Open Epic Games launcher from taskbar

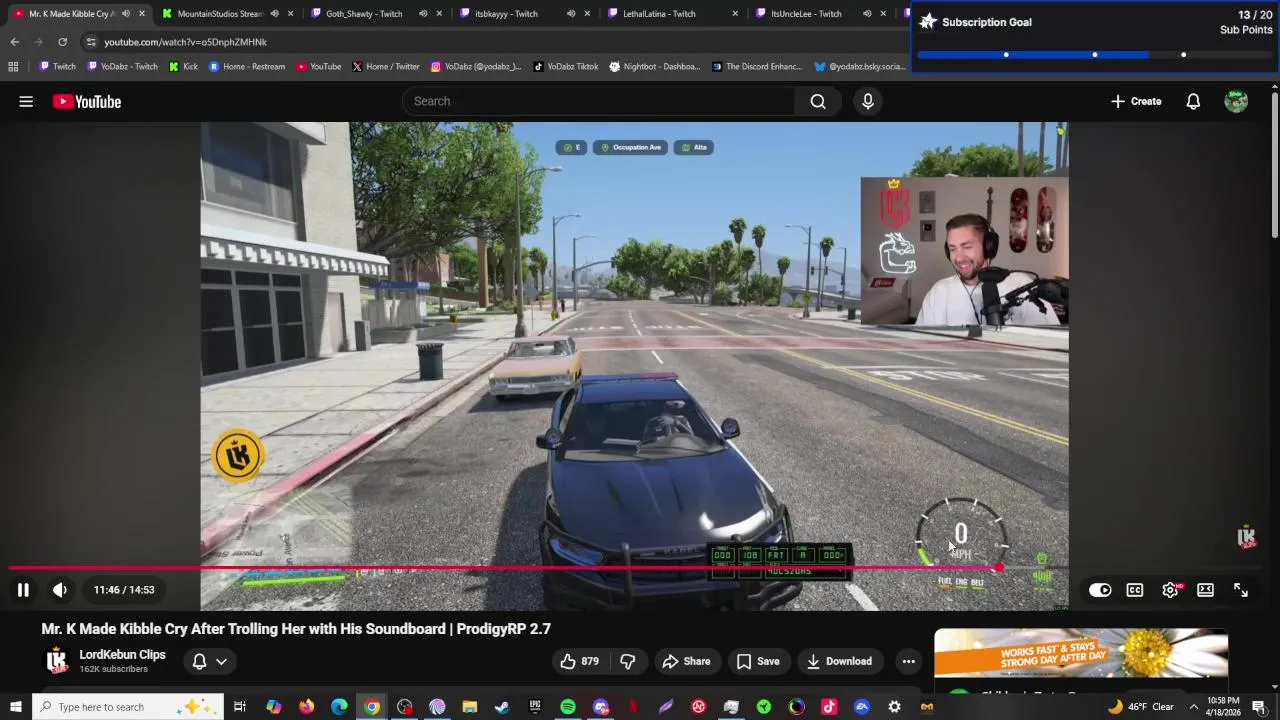(535, 707)
